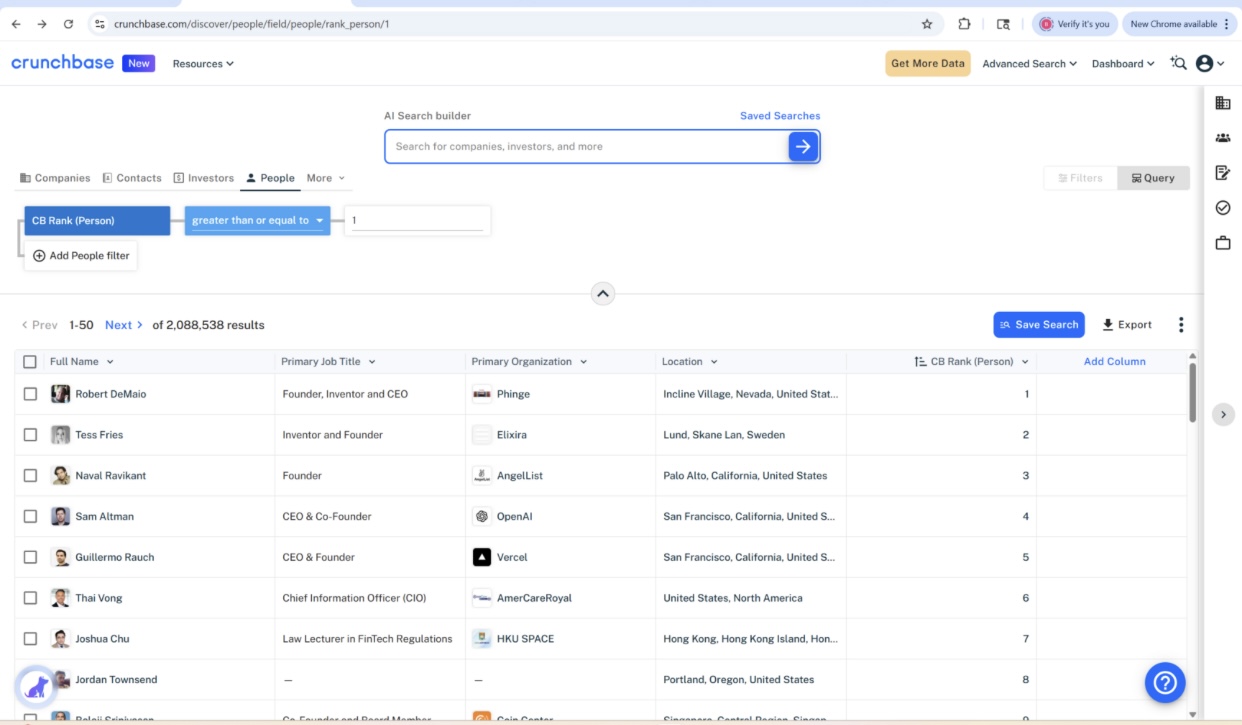Open the 'greater than or equal to' operator dropdown
This screenshot has height=725, width=1242.
click(x=255, y=220)
